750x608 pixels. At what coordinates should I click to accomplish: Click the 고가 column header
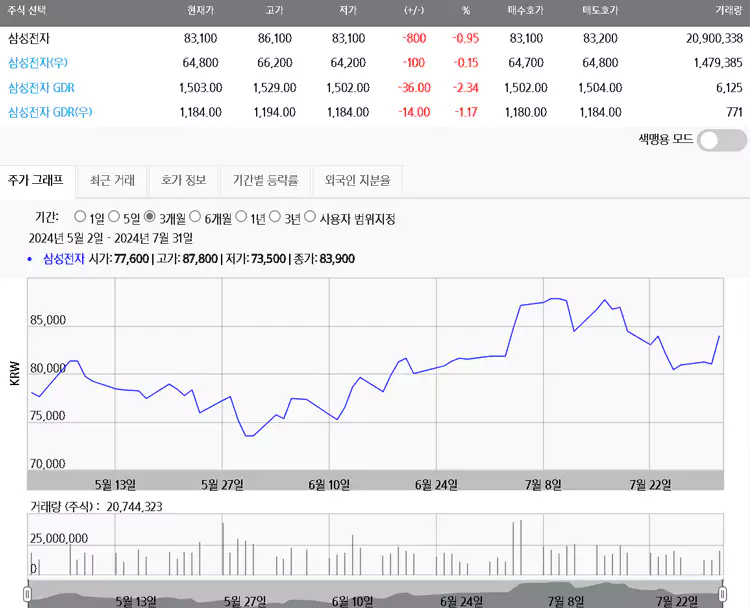[275, 11]
